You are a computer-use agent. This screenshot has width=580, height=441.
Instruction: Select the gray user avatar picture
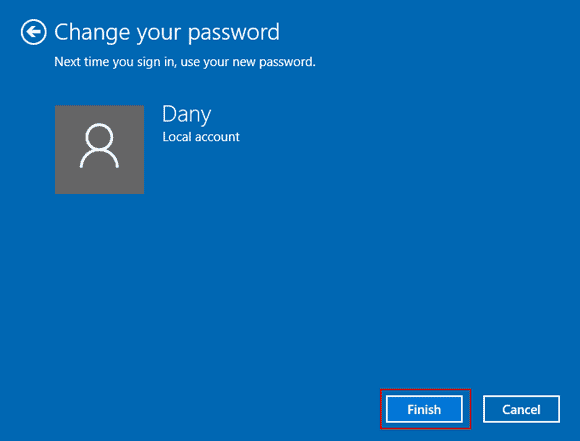[x=100, y=149]
